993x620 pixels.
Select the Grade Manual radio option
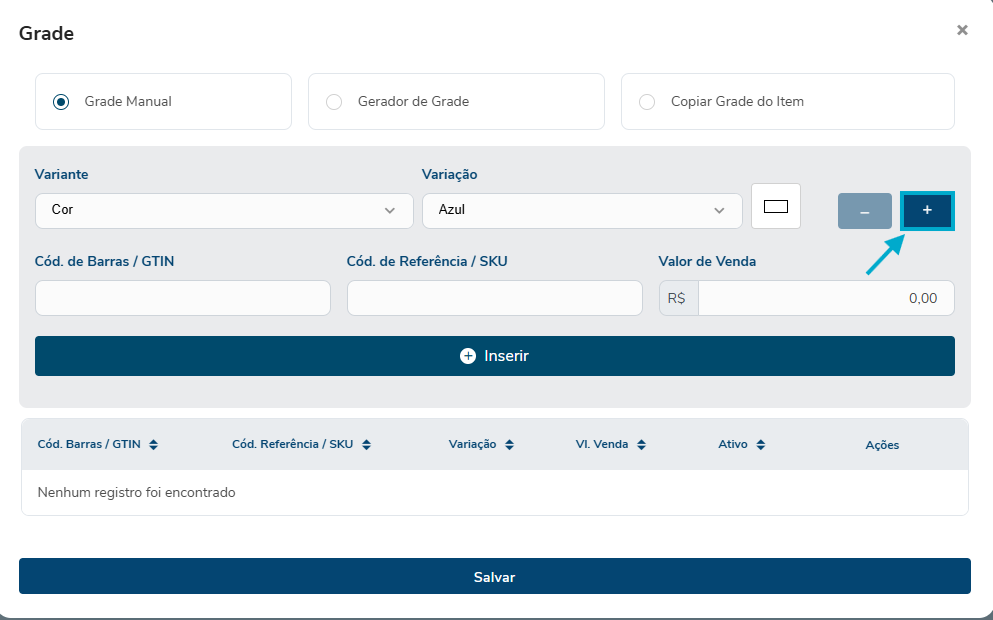tap(62, 102)
